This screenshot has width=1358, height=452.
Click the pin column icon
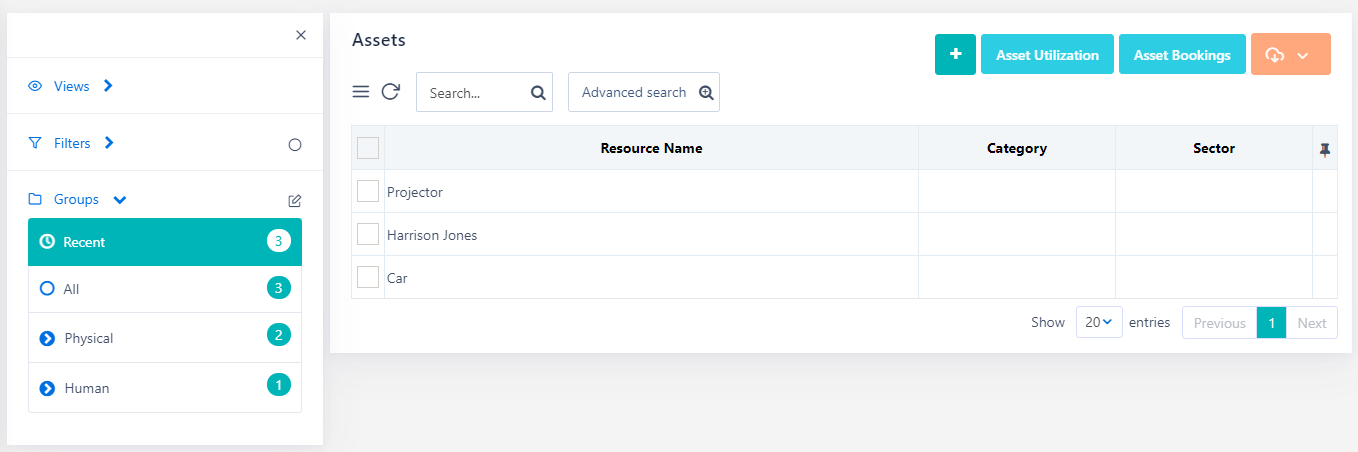[x=1325, y=149]
